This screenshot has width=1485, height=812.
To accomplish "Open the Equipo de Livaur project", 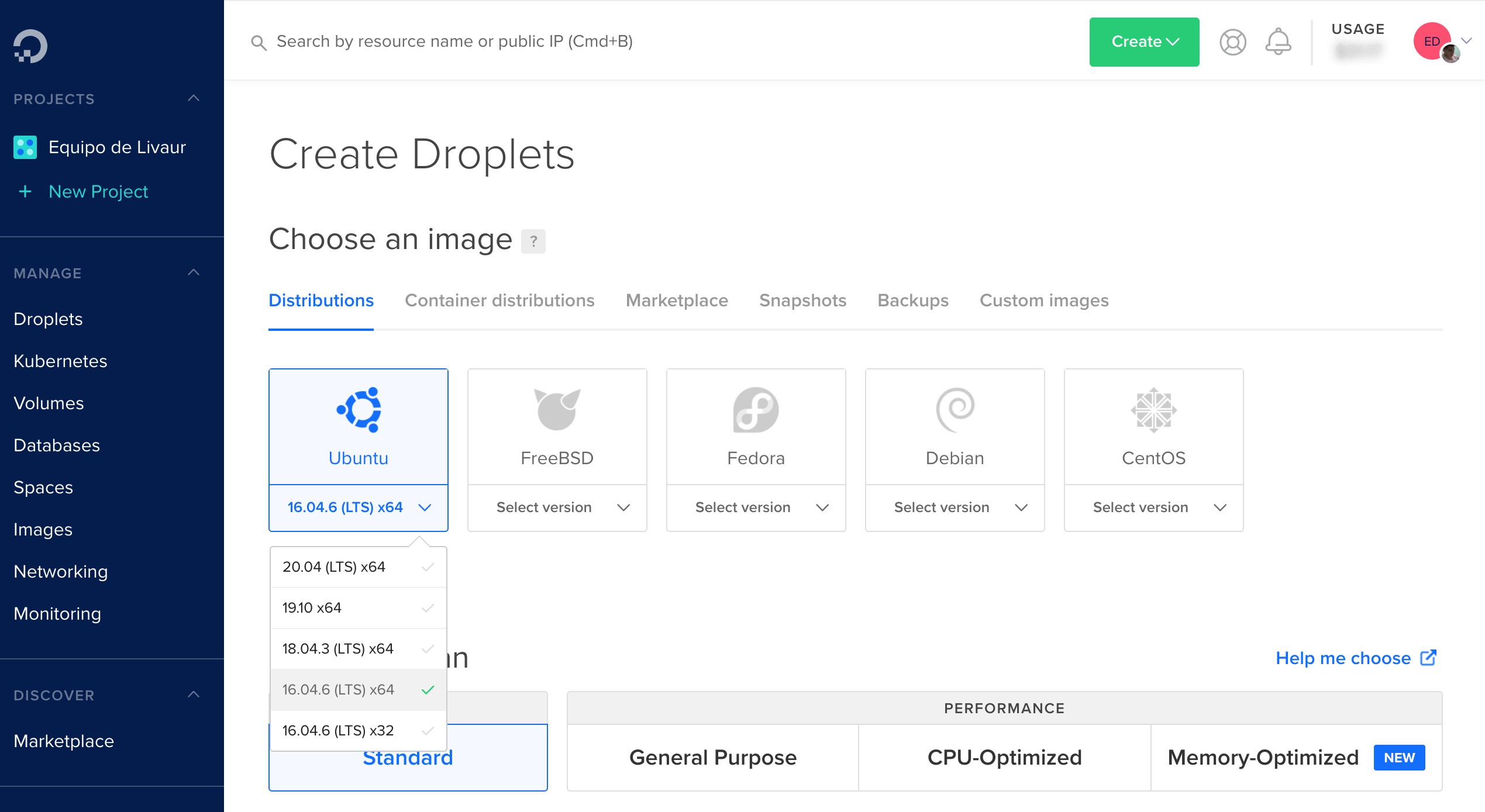I will [x=117, y=147].
